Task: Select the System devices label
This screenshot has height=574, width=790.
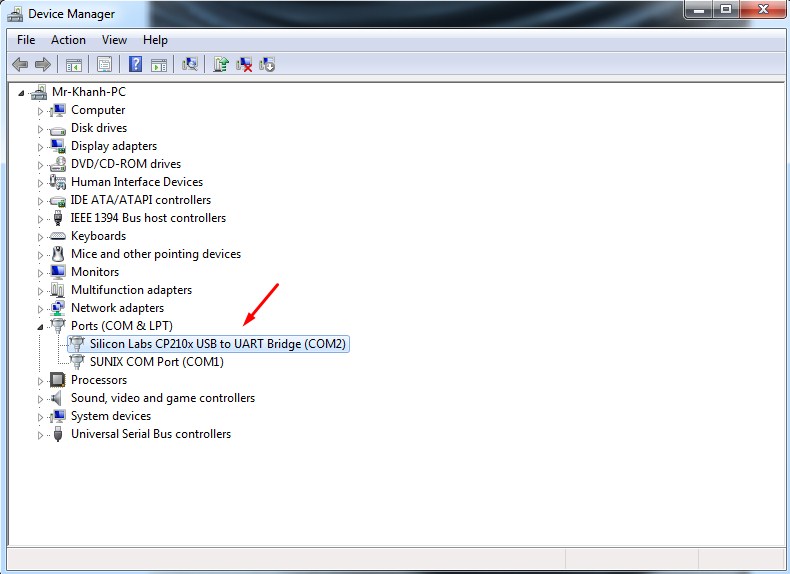Action: pos(111,416)
